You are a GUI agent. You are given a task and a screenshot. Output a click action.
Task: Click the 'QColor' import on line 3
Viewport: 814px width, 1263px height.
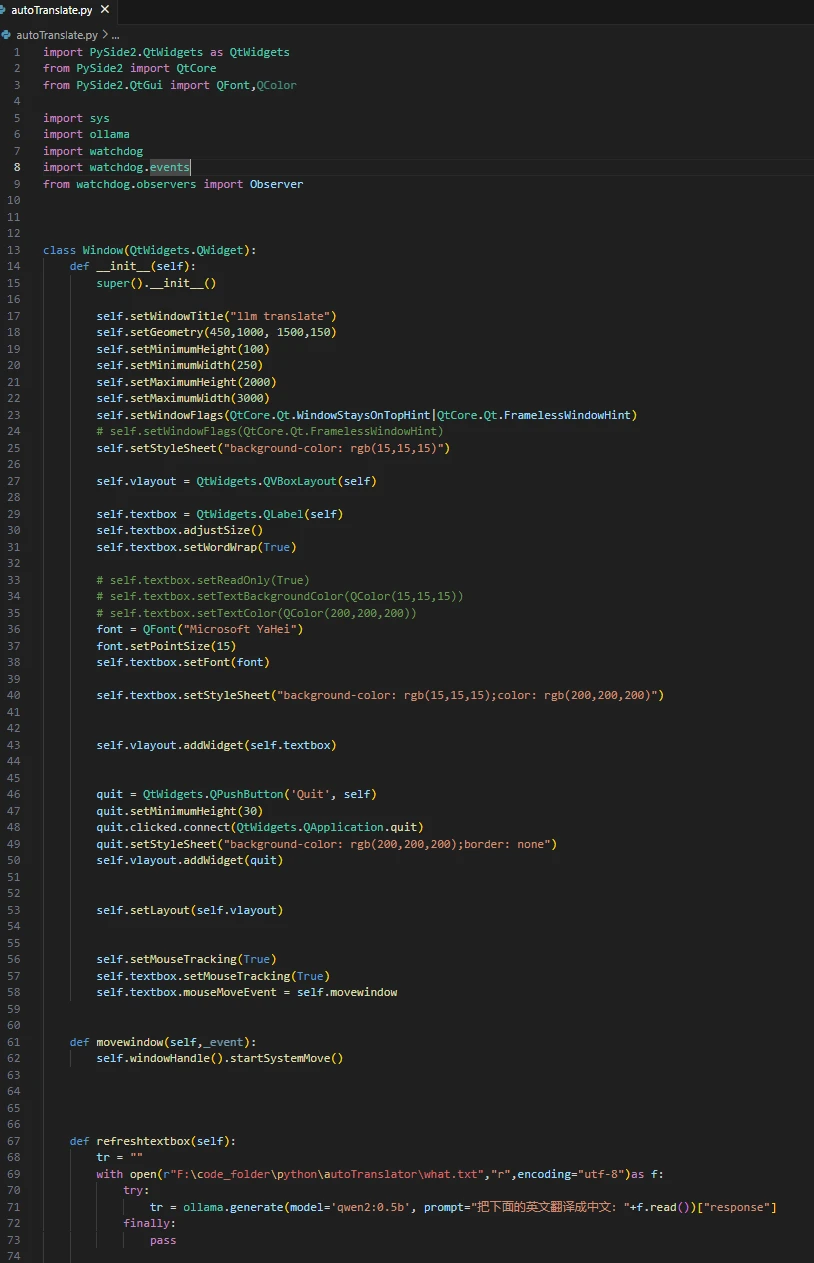(x=277, y=85)
